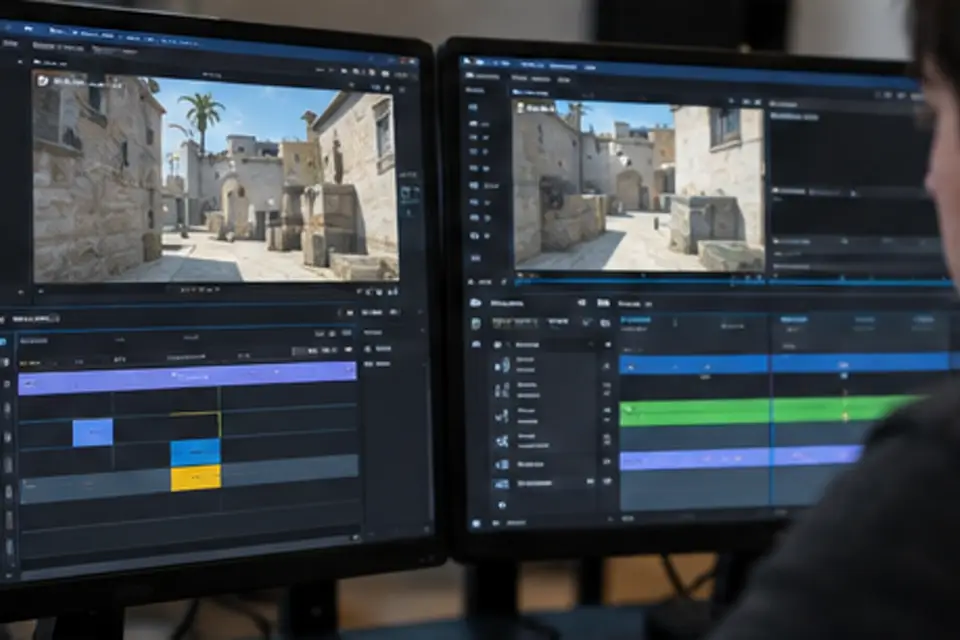Click the third track icon in the right monitor track list
Image resolution: width=960 pixels, height=640 pixels.
(502, 416)
